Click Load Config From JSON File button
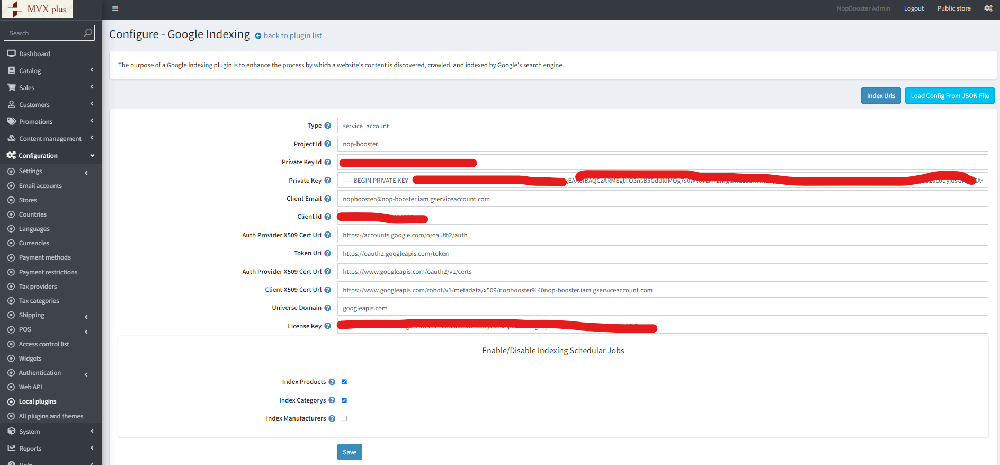 (x=950, y=96)
